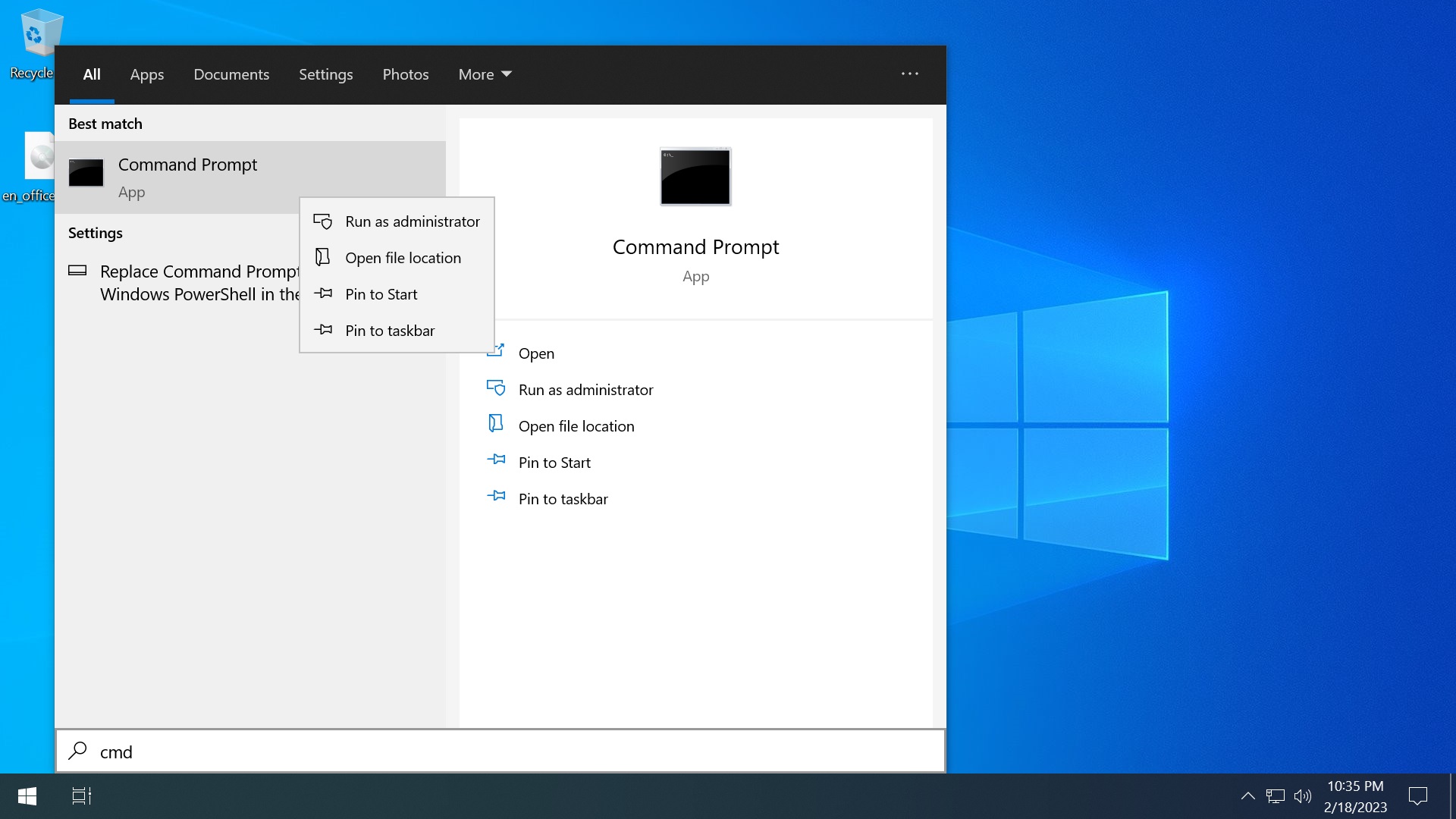
Task: Choose Run as administrator in context menu
Action: click(x=397, y=221)
